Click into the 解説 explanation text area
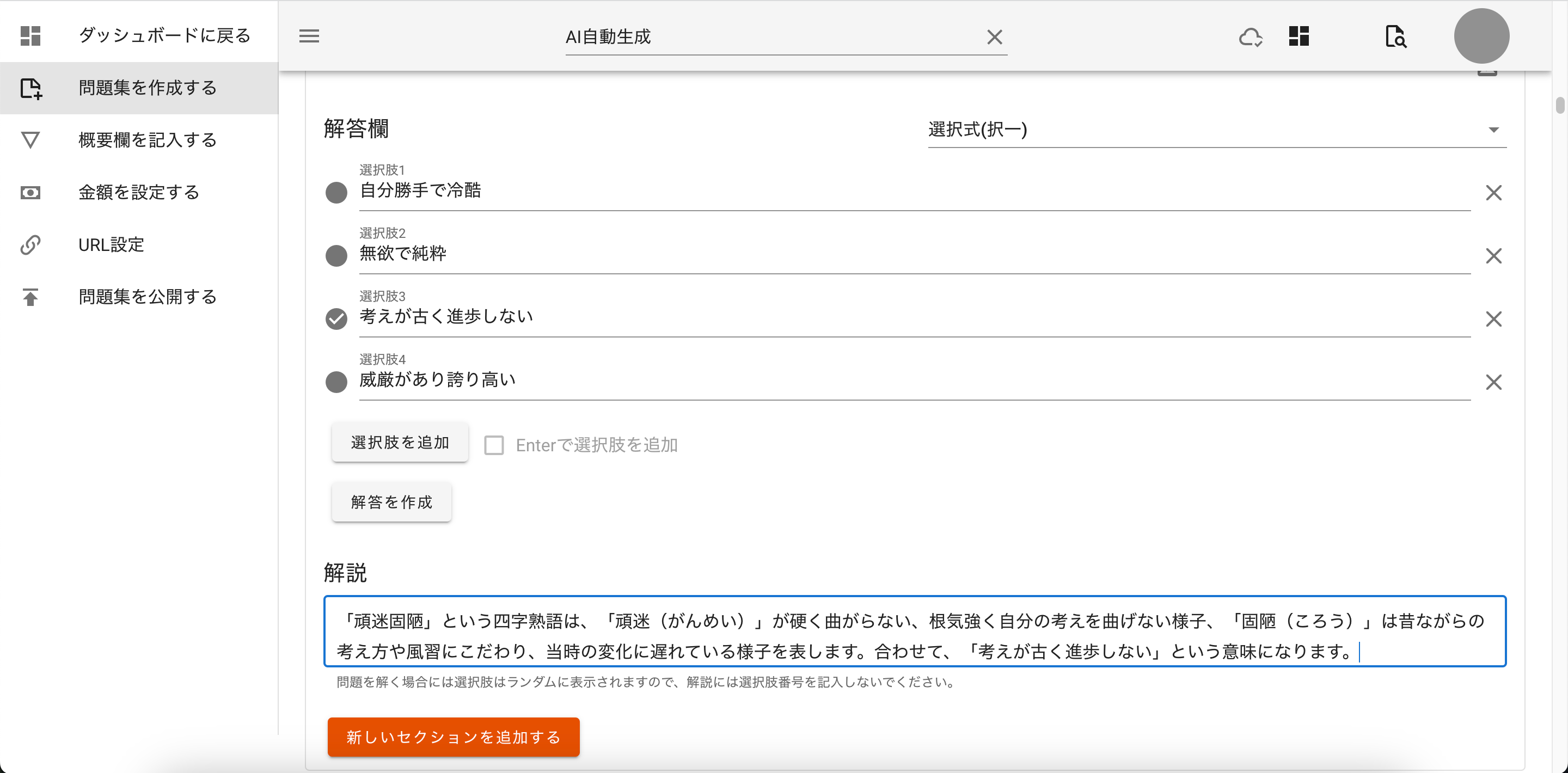 tap(914, 635)
